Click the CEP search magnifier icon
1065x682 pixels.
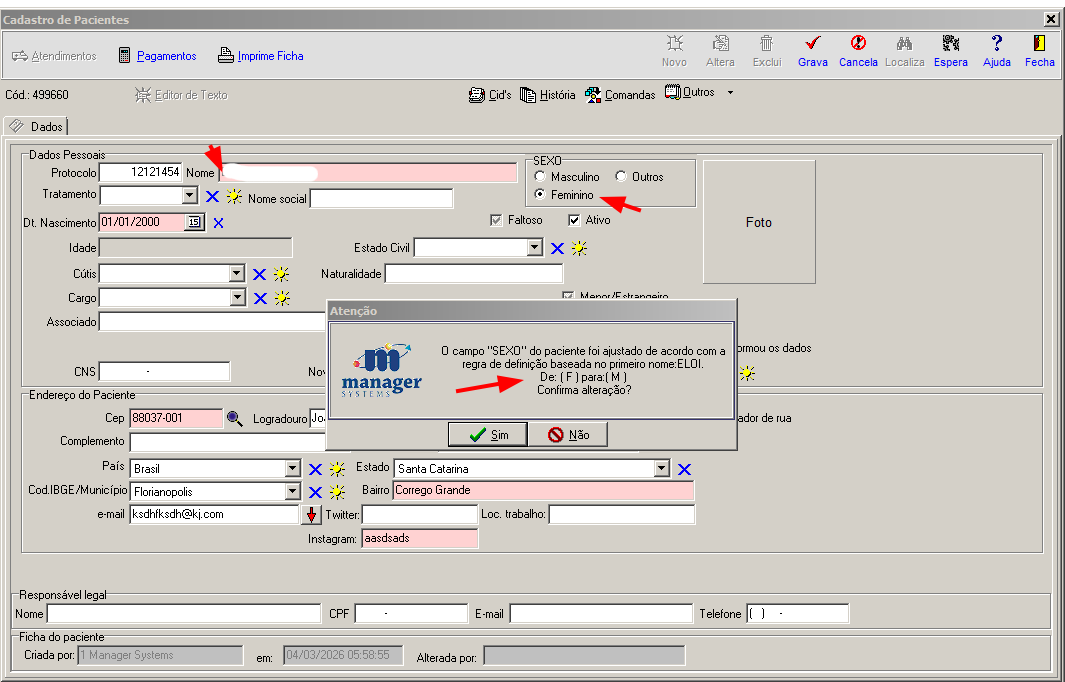coord(235,418)
